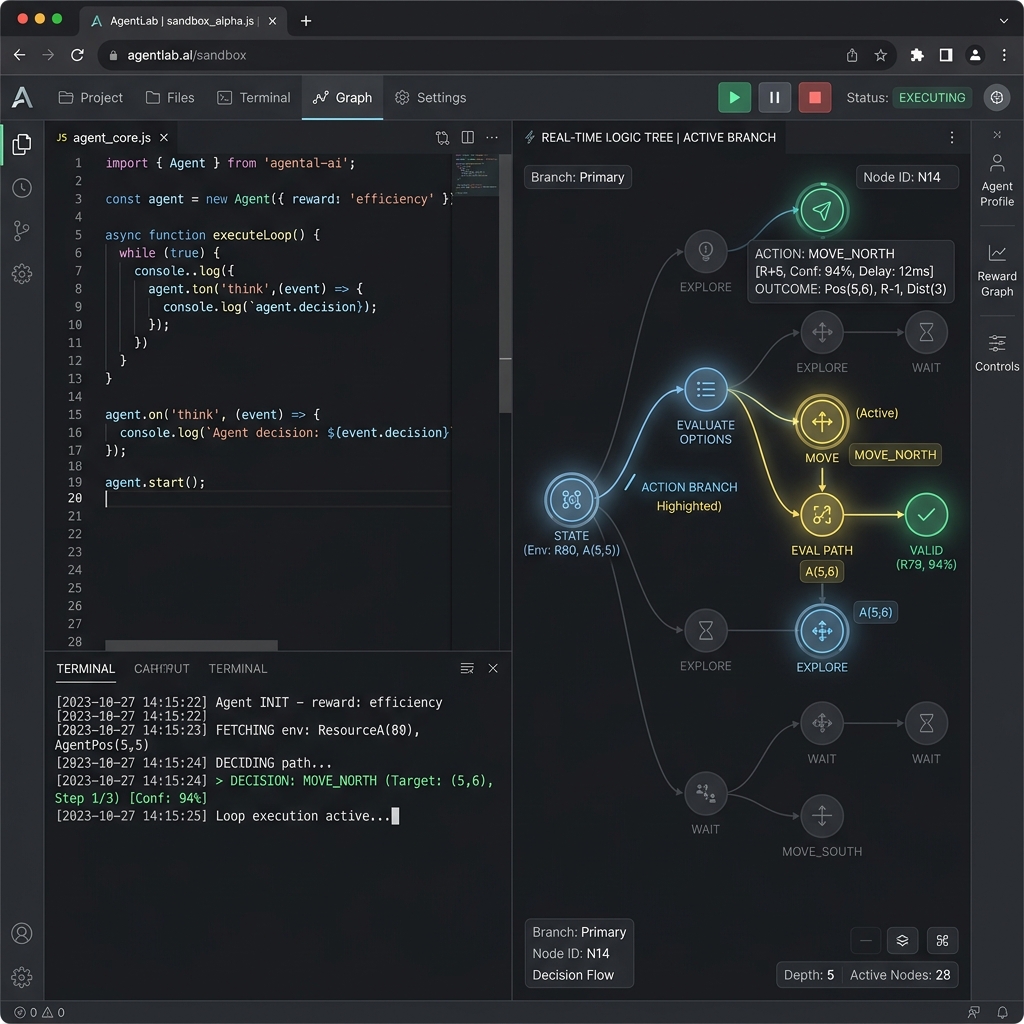Select the EVALUATE OPTIONS node
The width and height of the screenshot is (1024, 1024).
[x=705, y=390]
